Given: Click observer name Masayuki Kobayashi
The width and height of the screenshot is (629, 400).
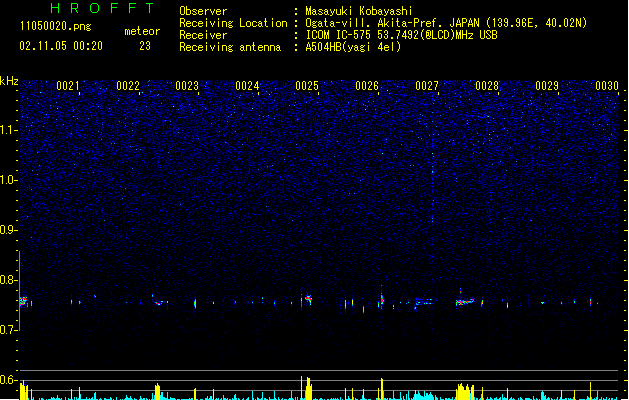Looking at the screenshot, I should pos(358,11).
